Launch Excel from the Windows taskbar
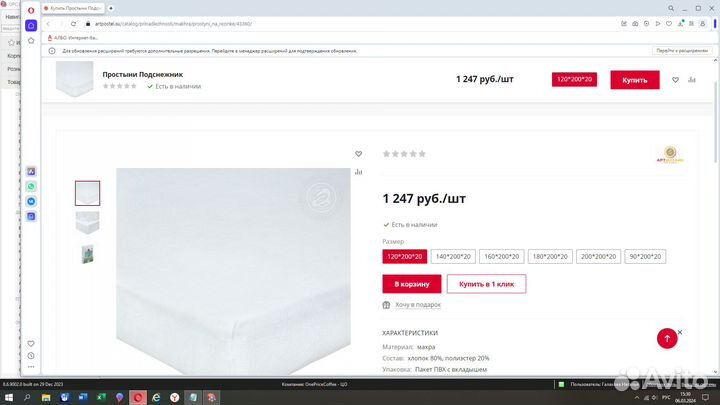 98,397
